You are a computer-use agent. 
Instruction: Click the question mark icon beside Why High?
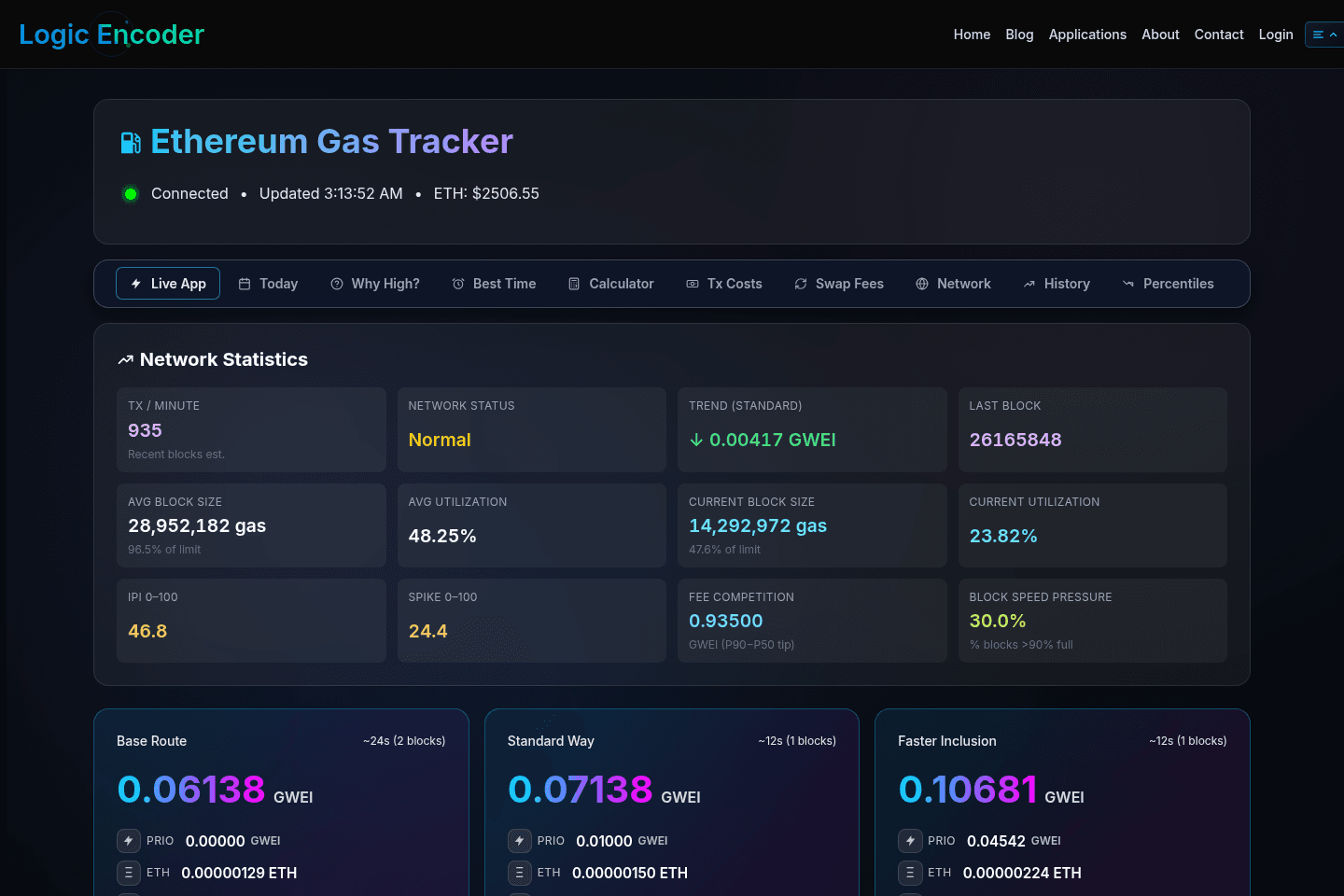(337, 284)
